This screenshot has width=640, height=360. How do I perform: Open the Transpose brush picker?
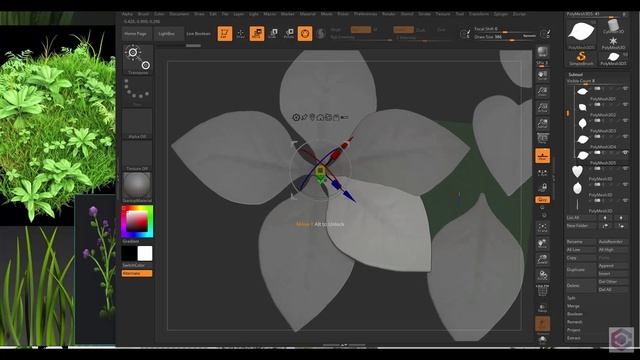click(138, 60)
